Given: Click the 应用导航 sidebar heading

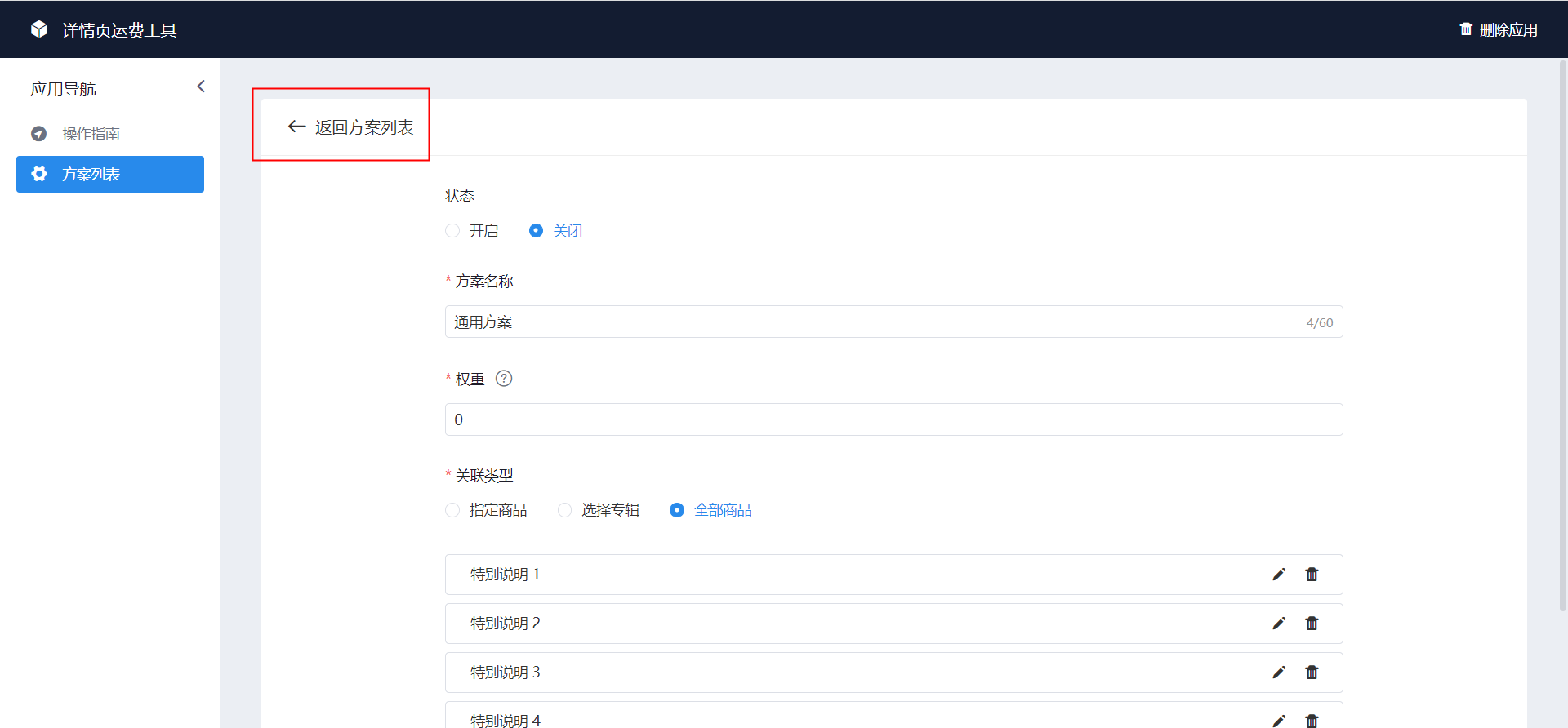Looking at the screenshot, I should pyautogui.click(x=63, y=89).
